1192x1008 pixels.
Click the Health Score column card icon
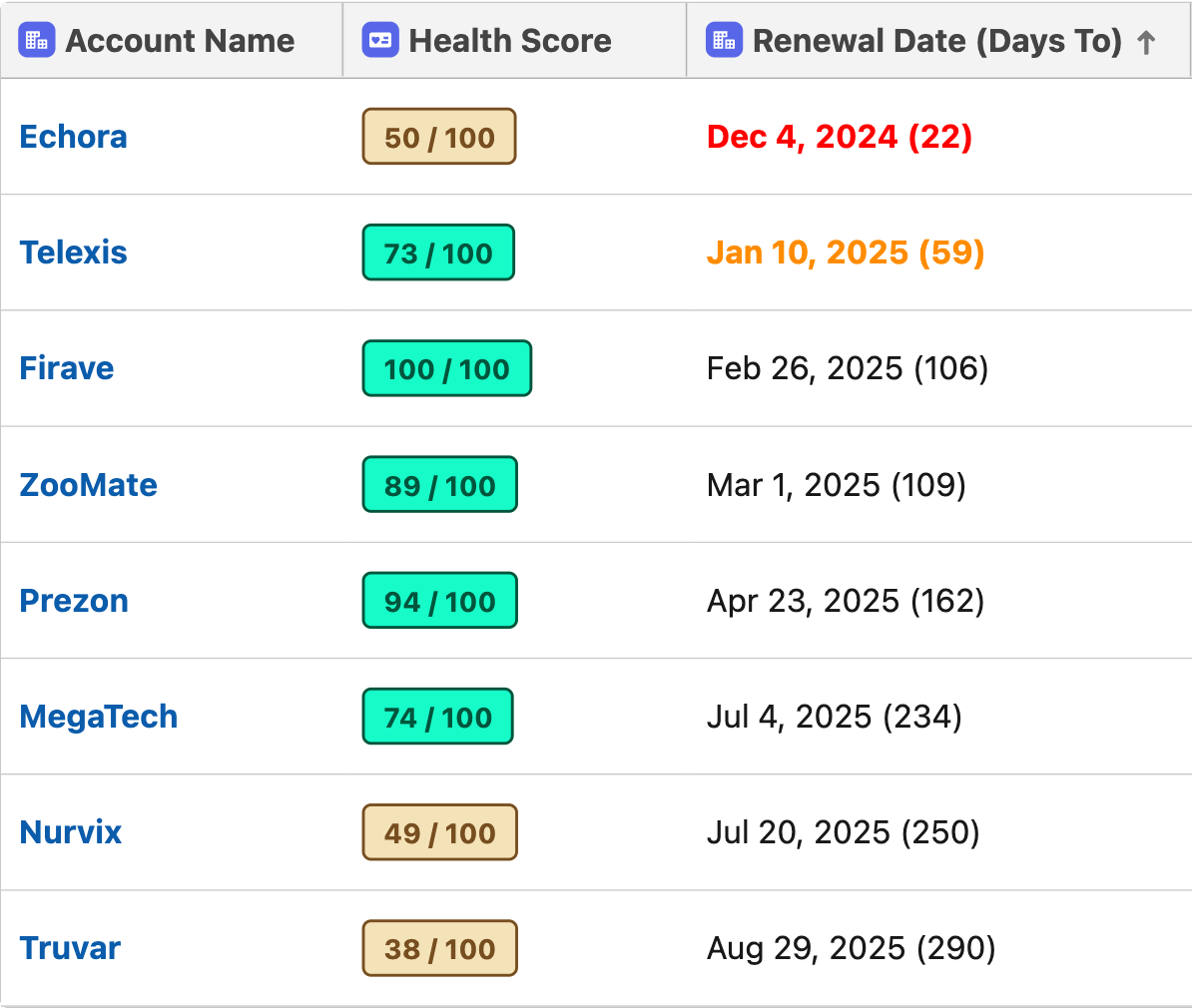380,40
